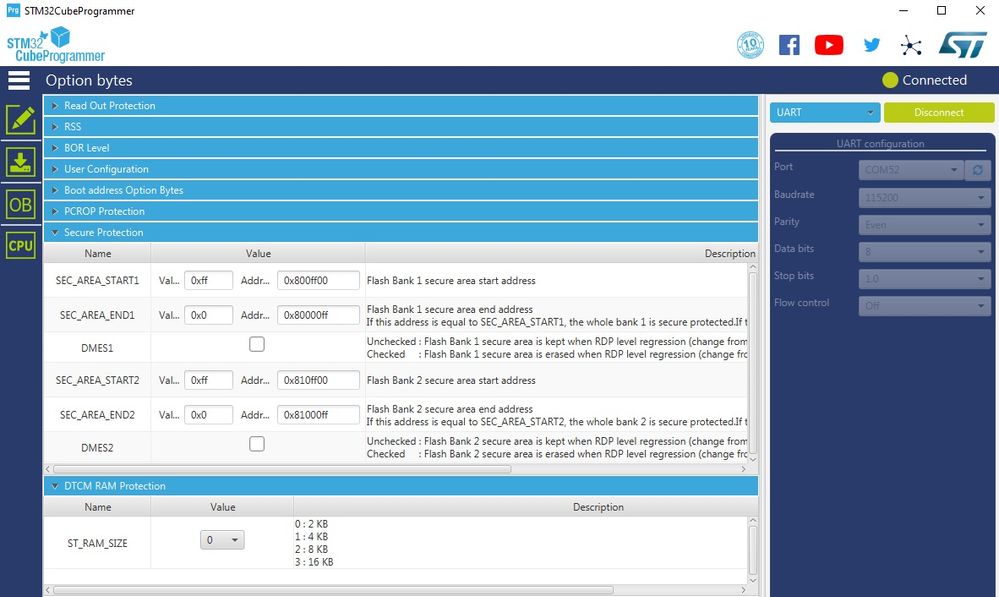This screenshot has height=597, width=999.
Task: Open the Port COM52 dropdown
Action: tap(910, 170)
